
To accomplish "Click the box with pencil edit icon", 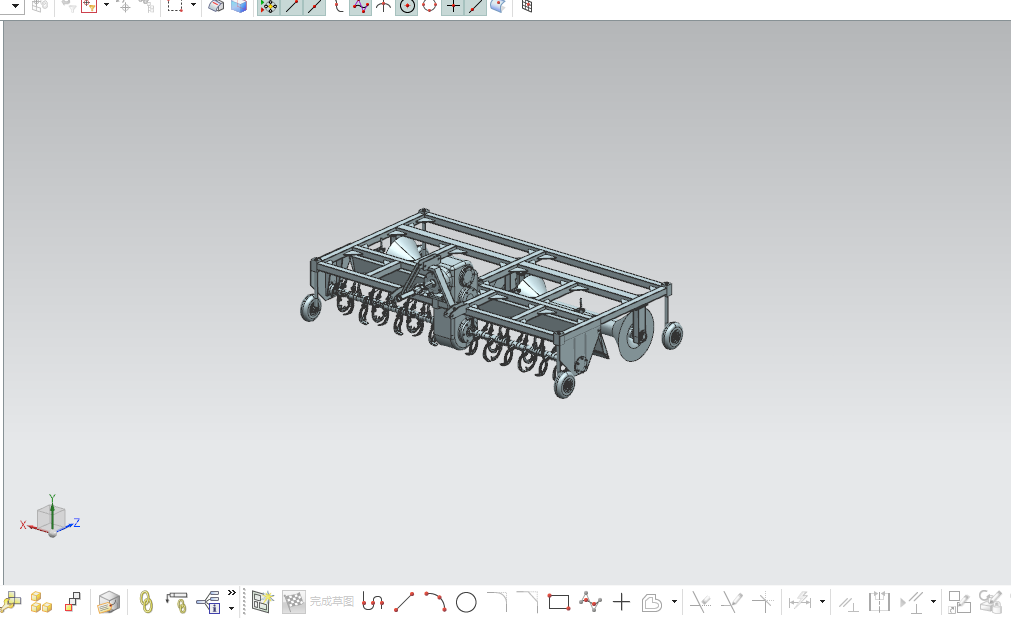I will (x=109, y=603).
